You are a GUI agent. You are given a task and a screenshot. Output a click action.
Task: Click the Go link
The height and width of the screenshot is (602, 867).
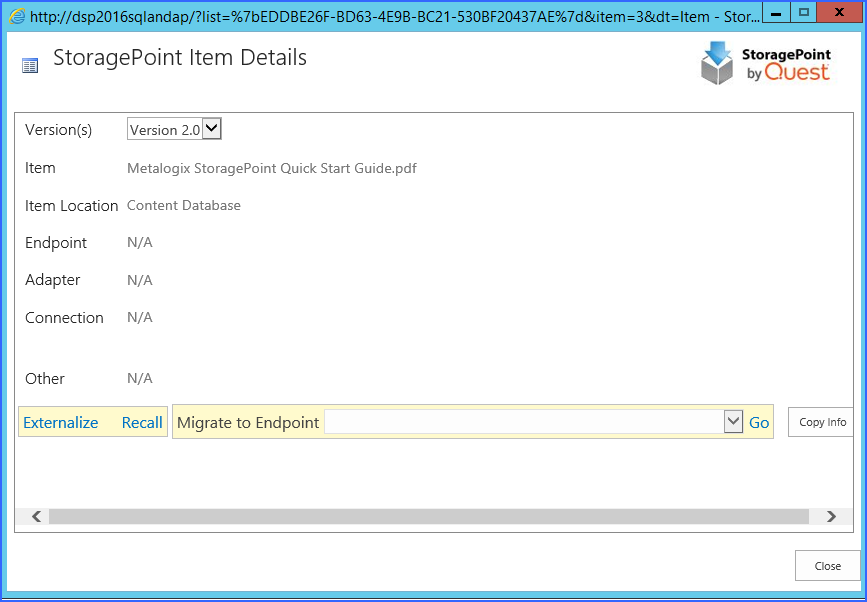(x=759, y=423)
